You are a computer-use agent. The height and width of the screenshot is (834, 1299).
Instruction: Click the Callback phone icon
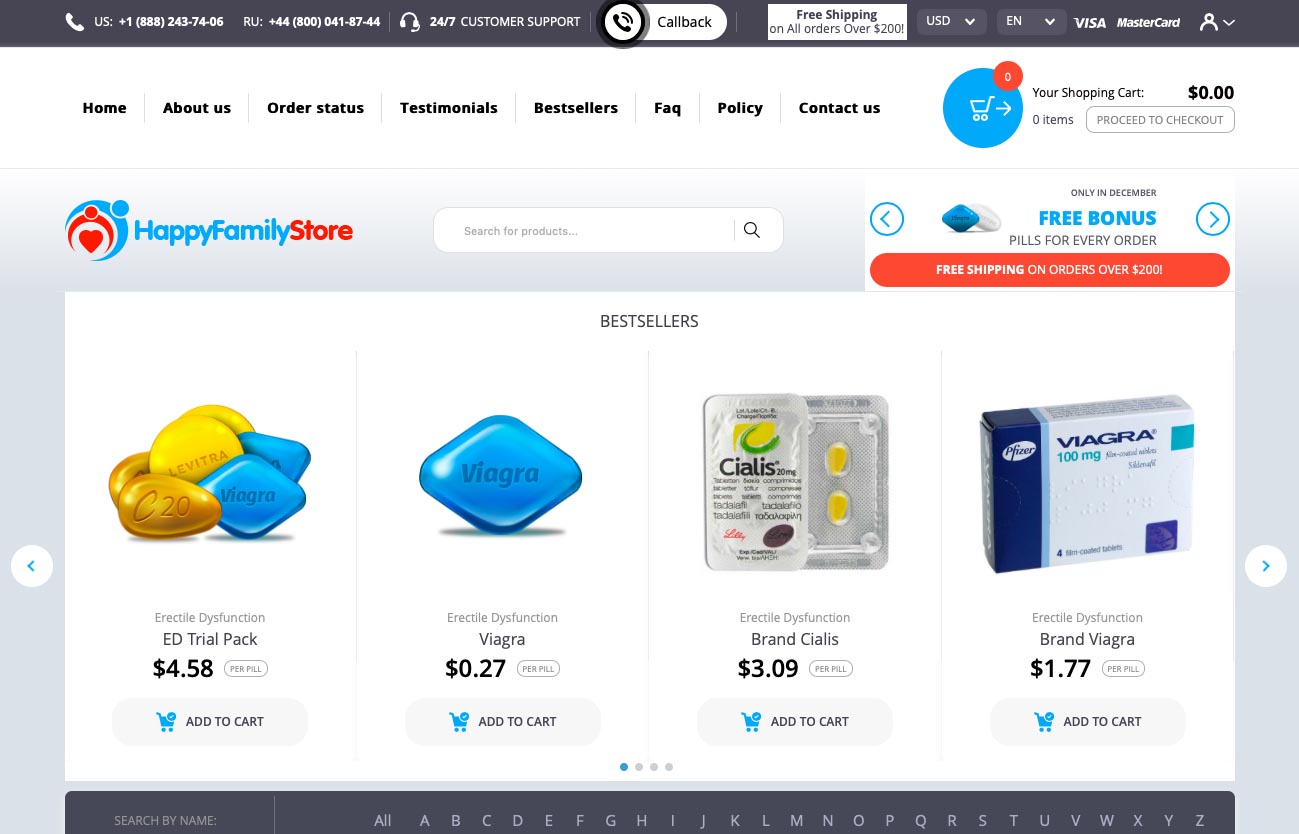[x=622, y=22]
